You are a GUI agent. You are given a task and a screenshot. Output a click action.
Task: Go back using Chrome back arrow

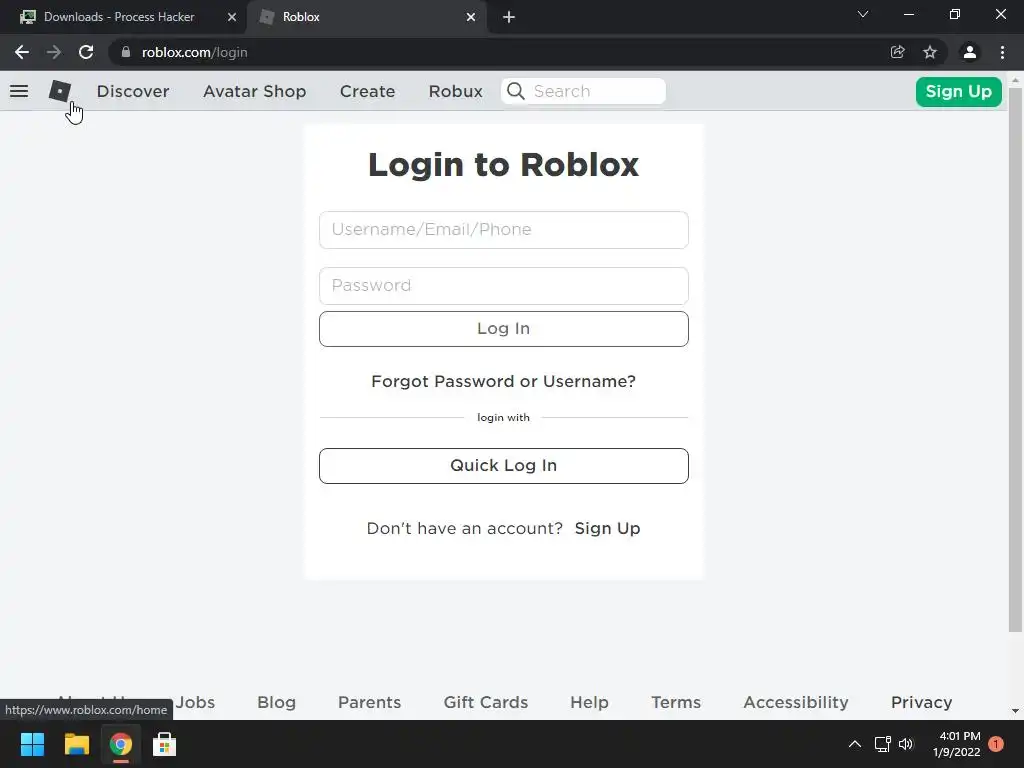pyautogui.click(x=22, y=52)
